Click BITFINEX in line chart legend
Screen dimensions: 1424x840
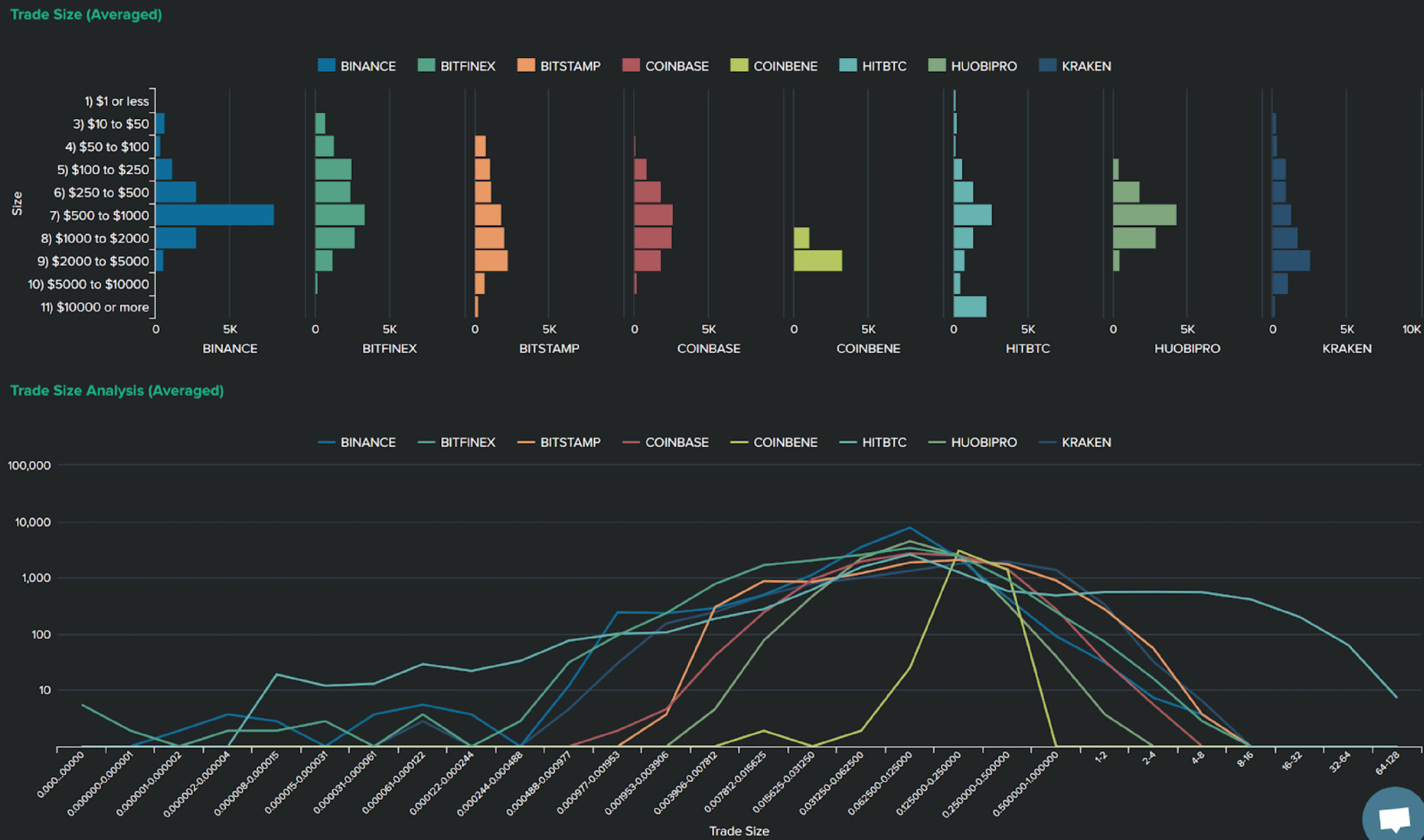tap(456, 442)
